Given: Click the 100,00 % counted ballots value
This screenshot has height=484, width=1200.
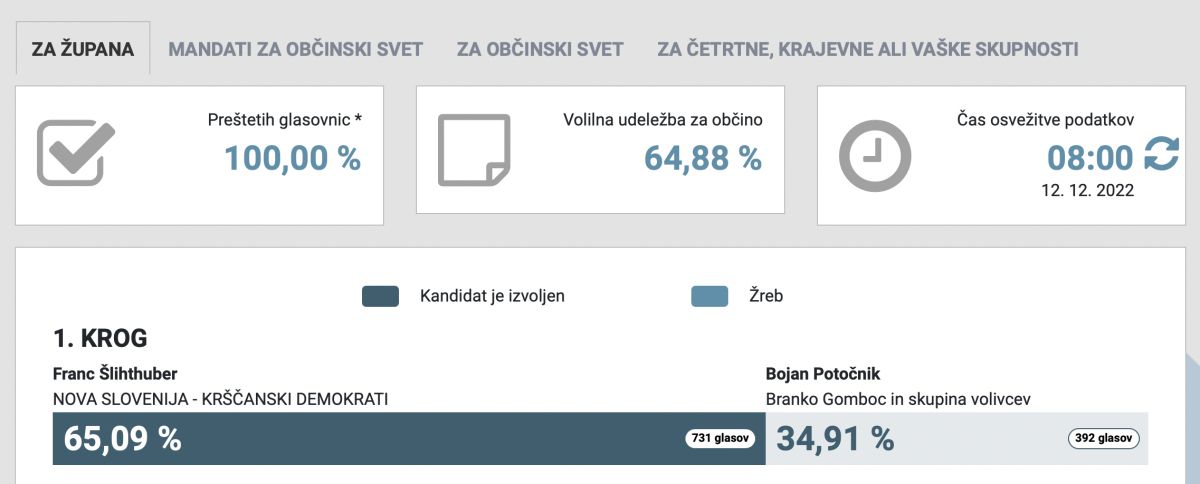Looking at the screenshot, I should click(292, 158).
